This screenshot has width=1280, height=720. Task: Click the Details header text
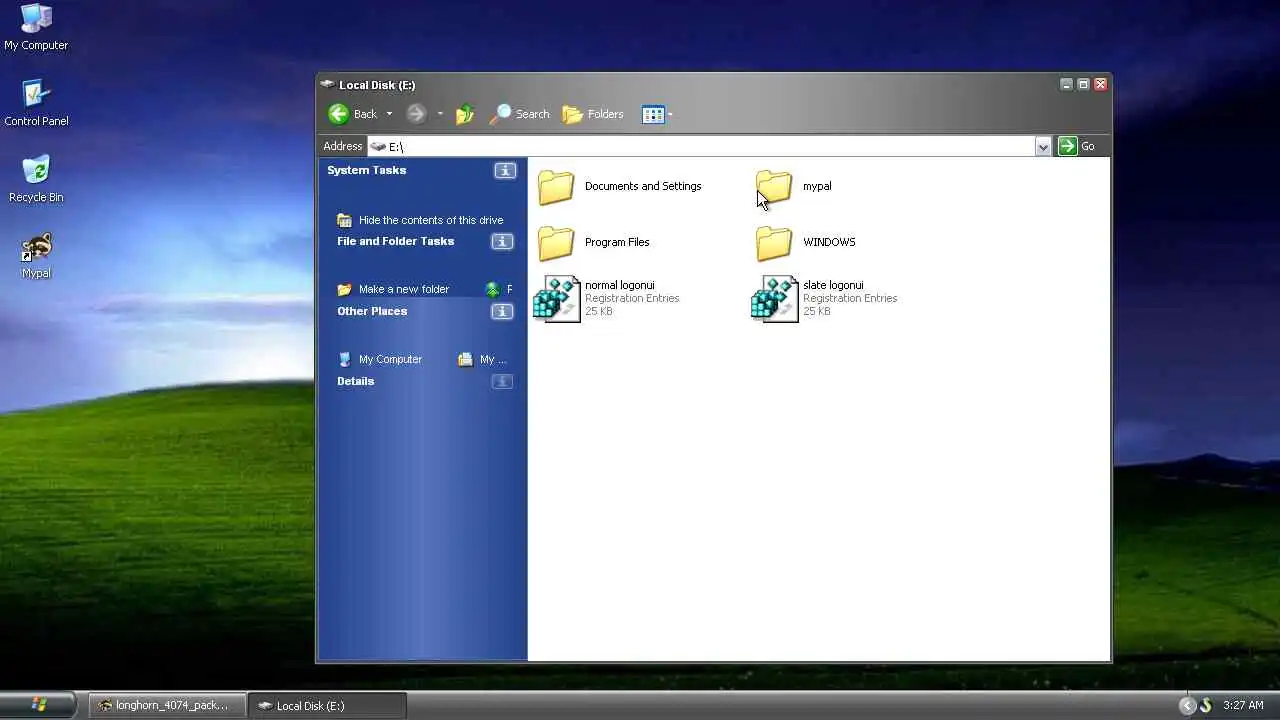coord(355,381)
